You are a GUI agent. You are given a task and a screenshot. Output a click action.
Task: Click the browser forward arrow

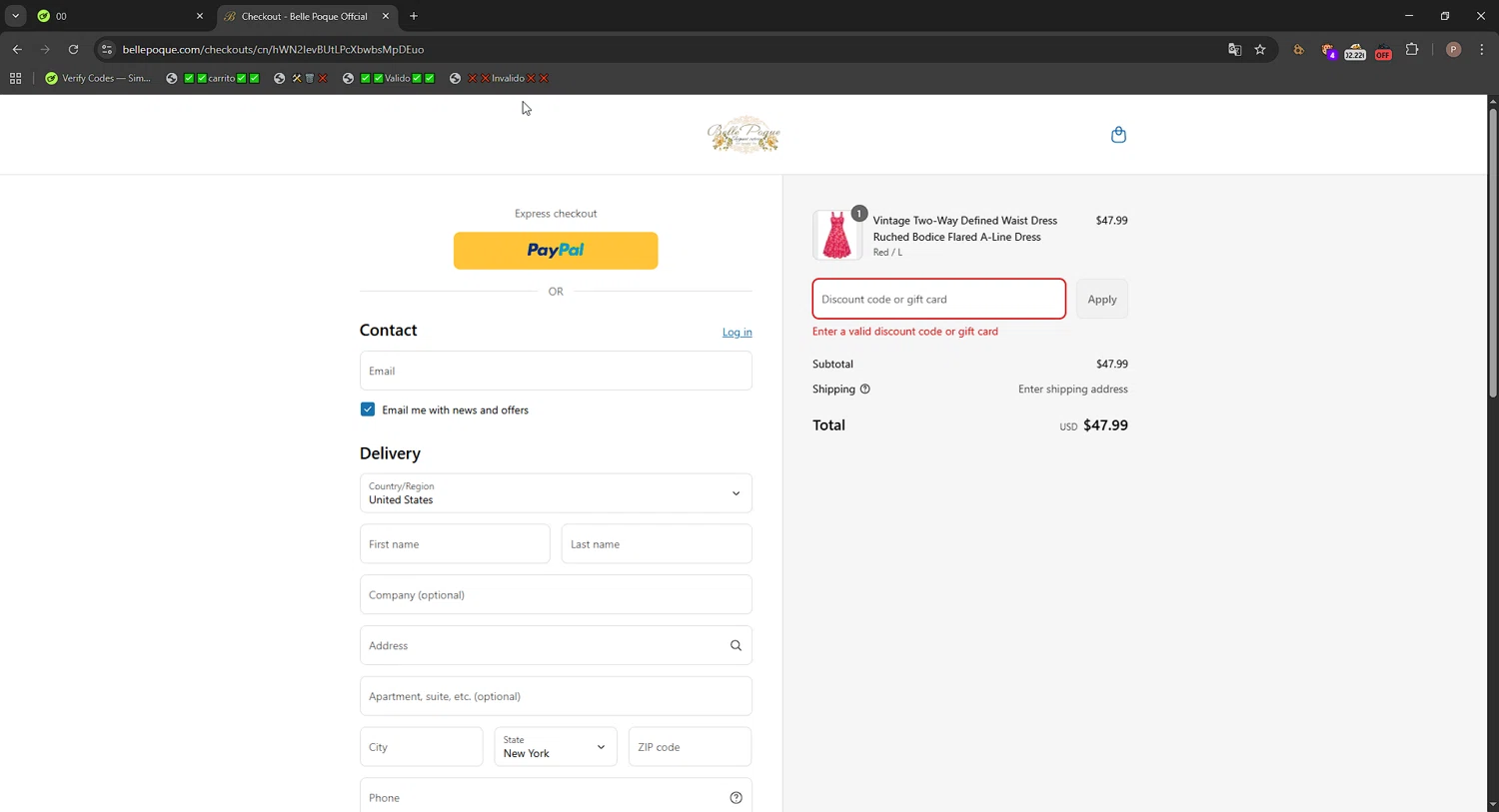tap(45, 49)
